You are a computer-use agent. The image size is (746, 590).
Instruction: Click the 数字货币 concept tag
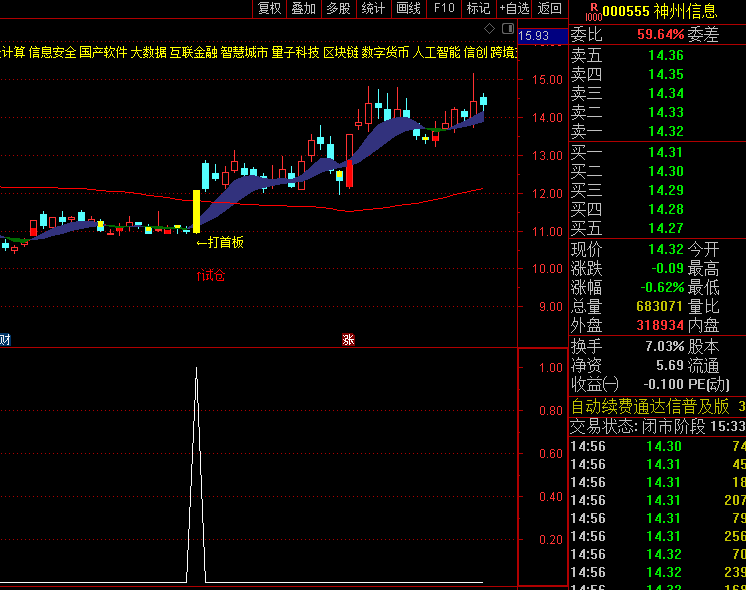click(385, 53)
